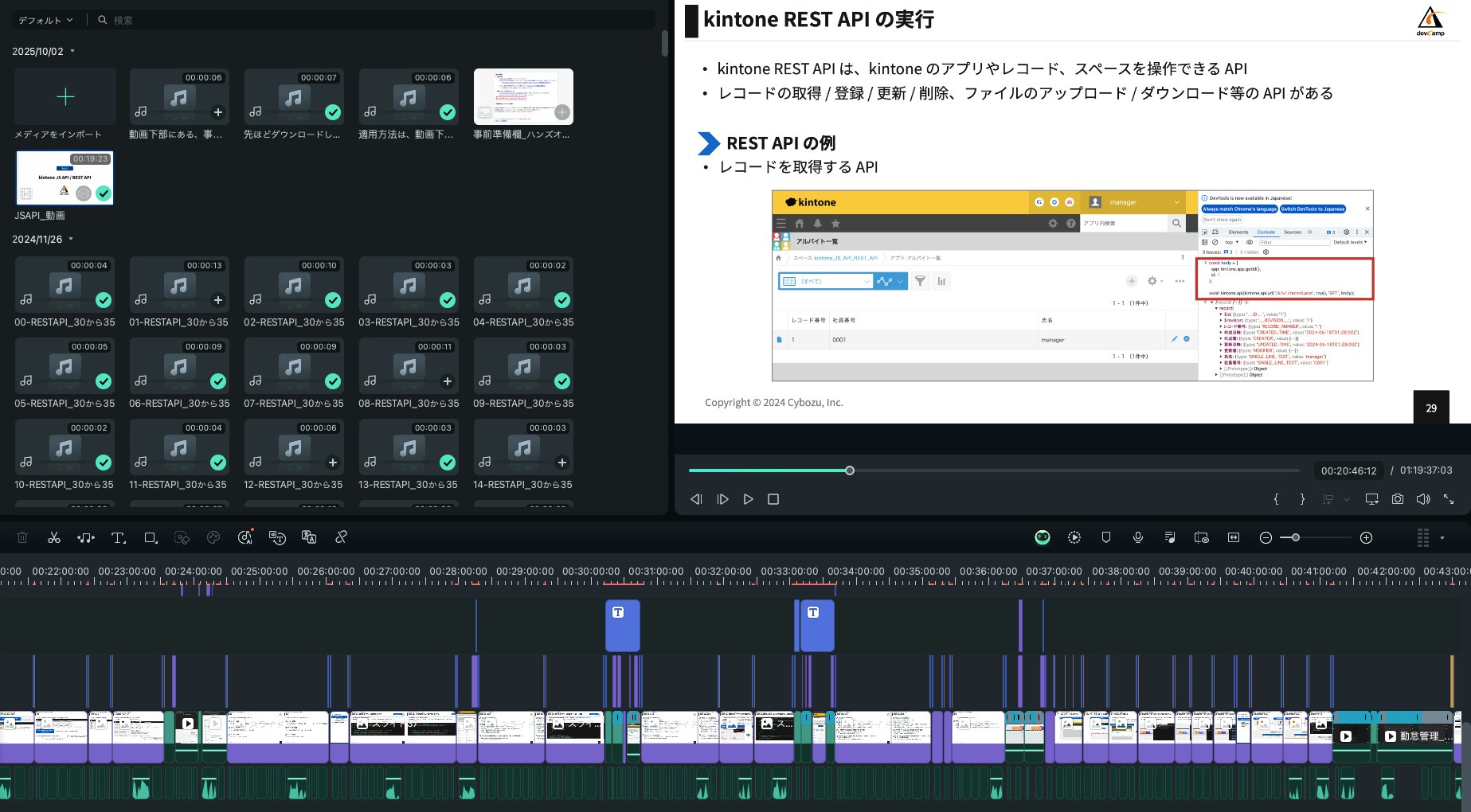Click the preview volume speaker icon
1471x812 pixels.
coord(1423,499)
